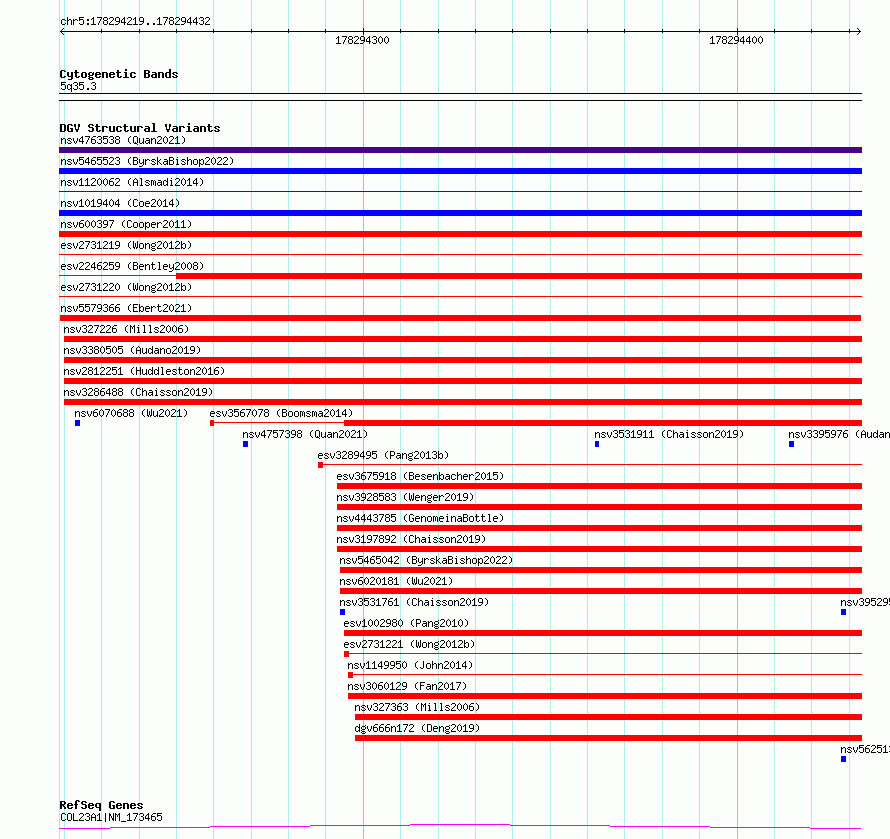
Task: Click the blue marker under nsv3395976
Action: [791, 444]
